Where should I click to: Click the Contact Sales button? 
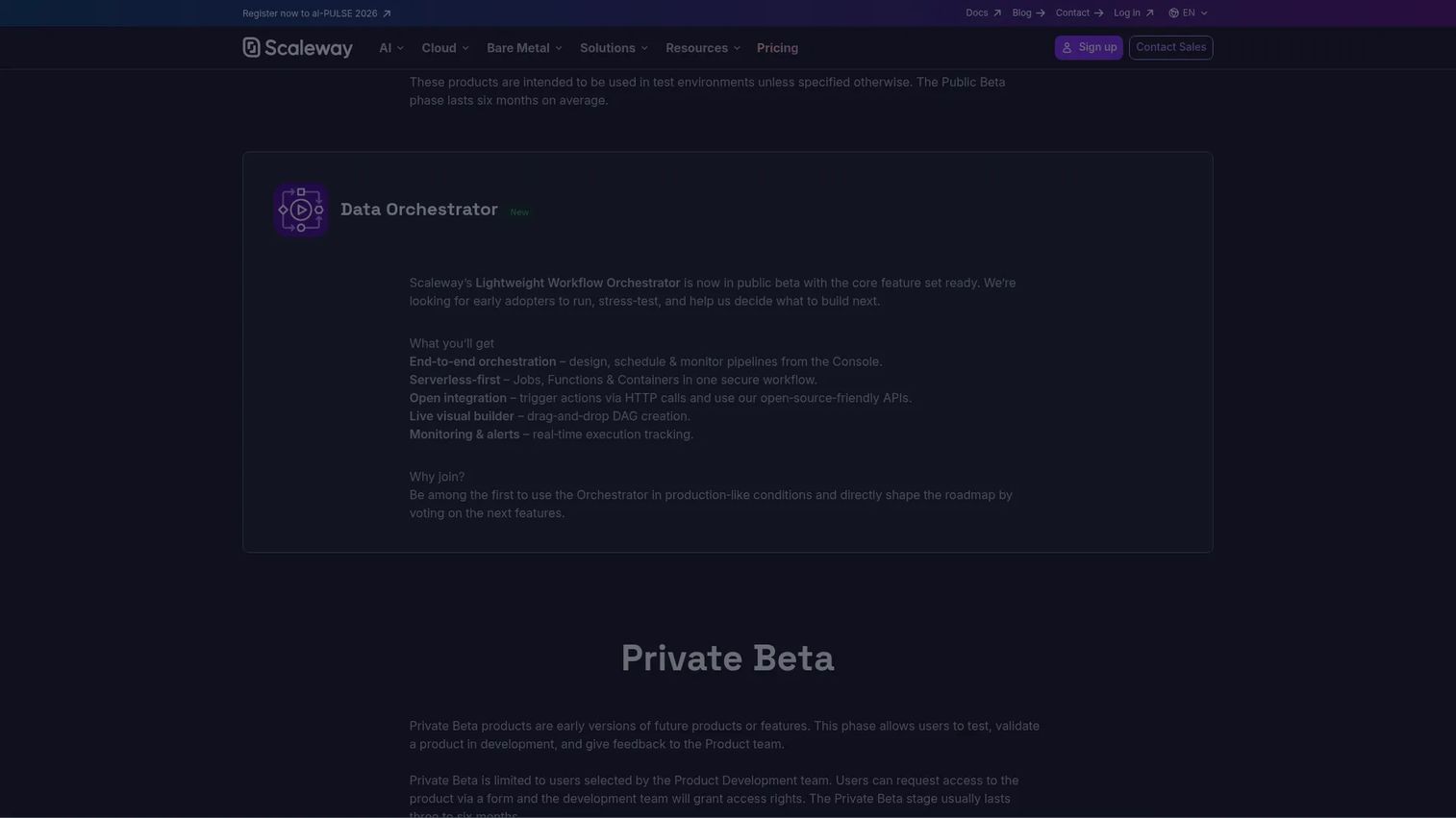point(1170,48)
